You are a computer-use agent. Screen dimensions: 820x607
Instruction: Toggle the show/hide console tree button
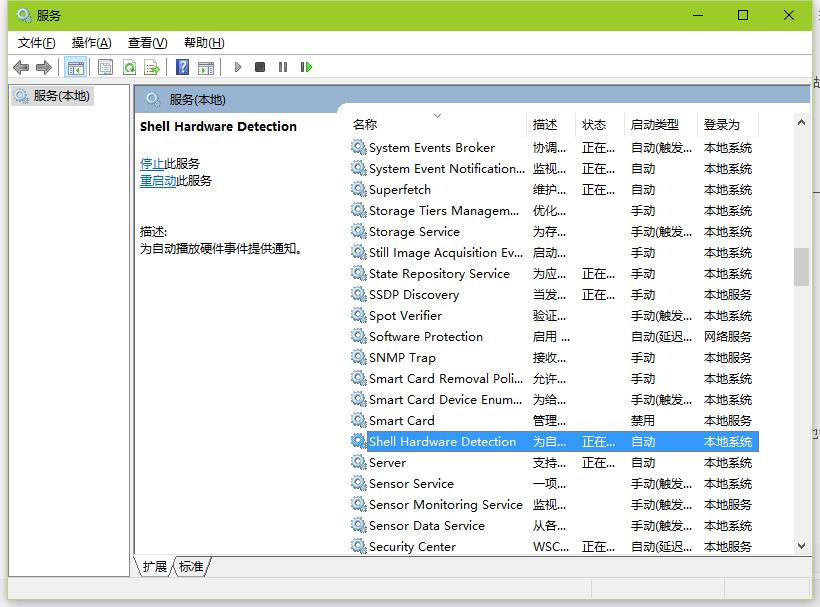(75, 67)
